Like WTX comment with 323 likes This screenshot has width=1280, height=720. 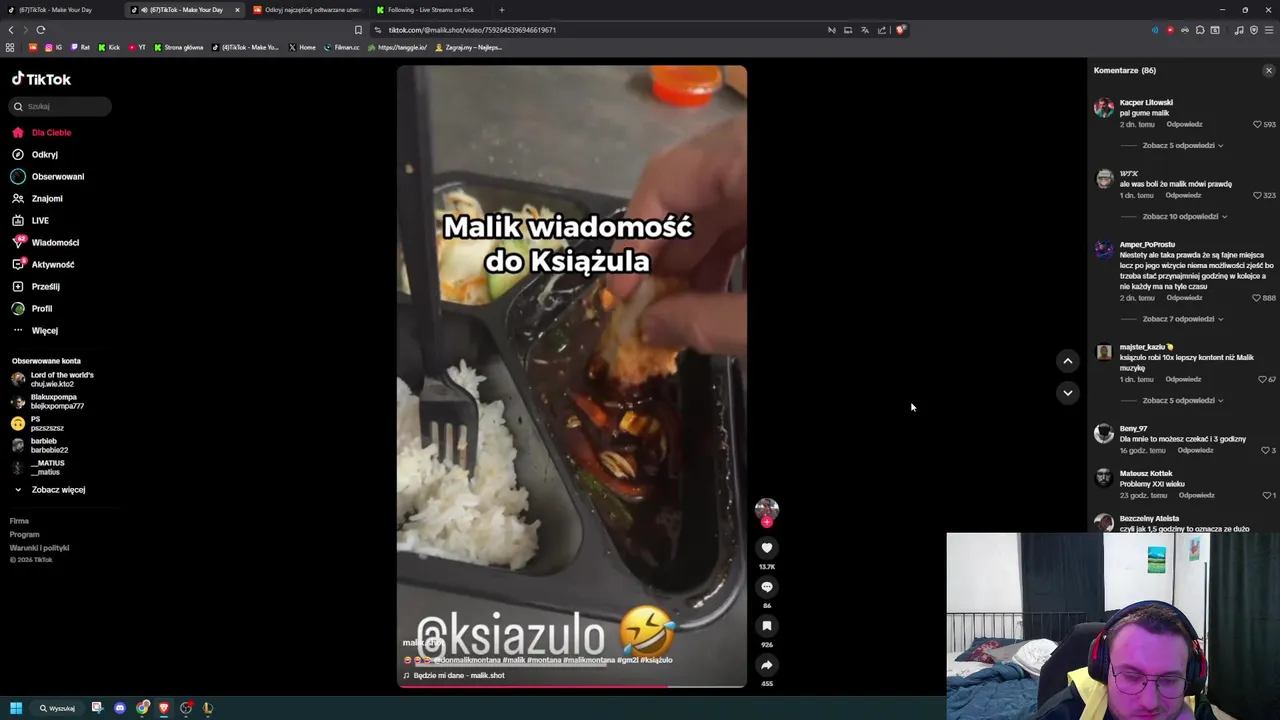(x=1257, y=196)
